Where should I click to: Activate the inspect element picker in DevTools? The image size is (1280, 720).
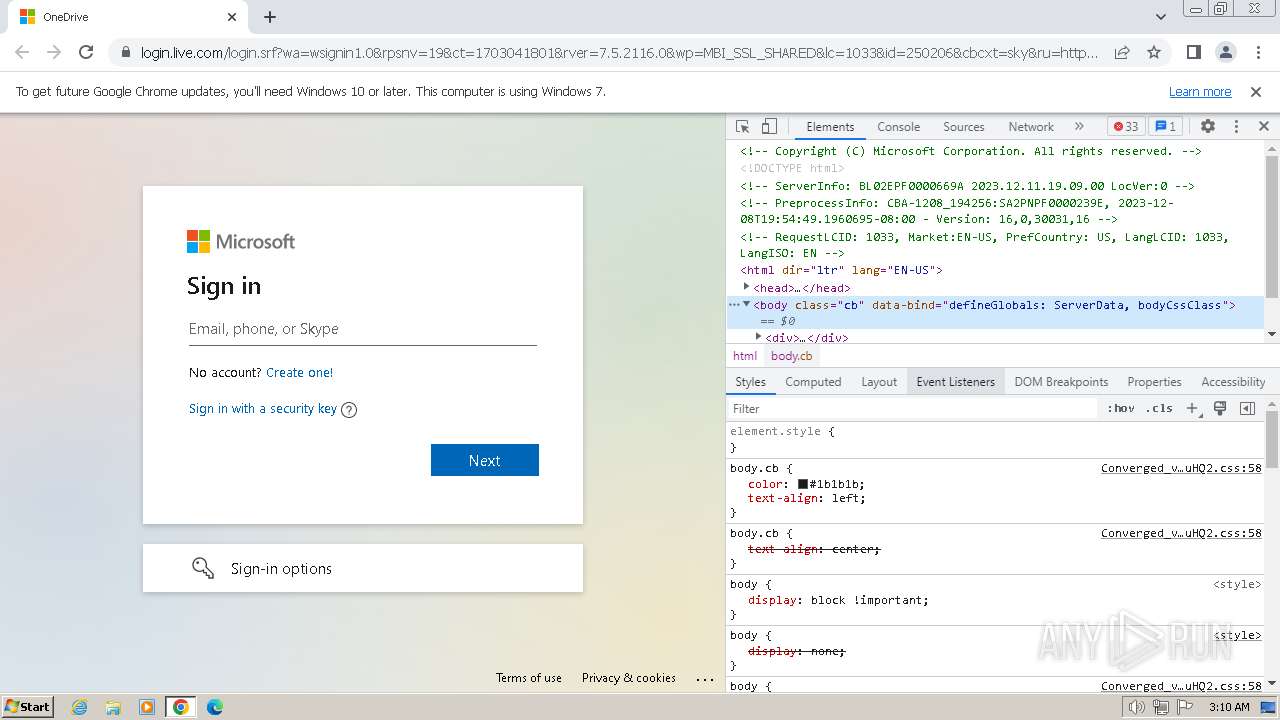(x=742, y=127)
